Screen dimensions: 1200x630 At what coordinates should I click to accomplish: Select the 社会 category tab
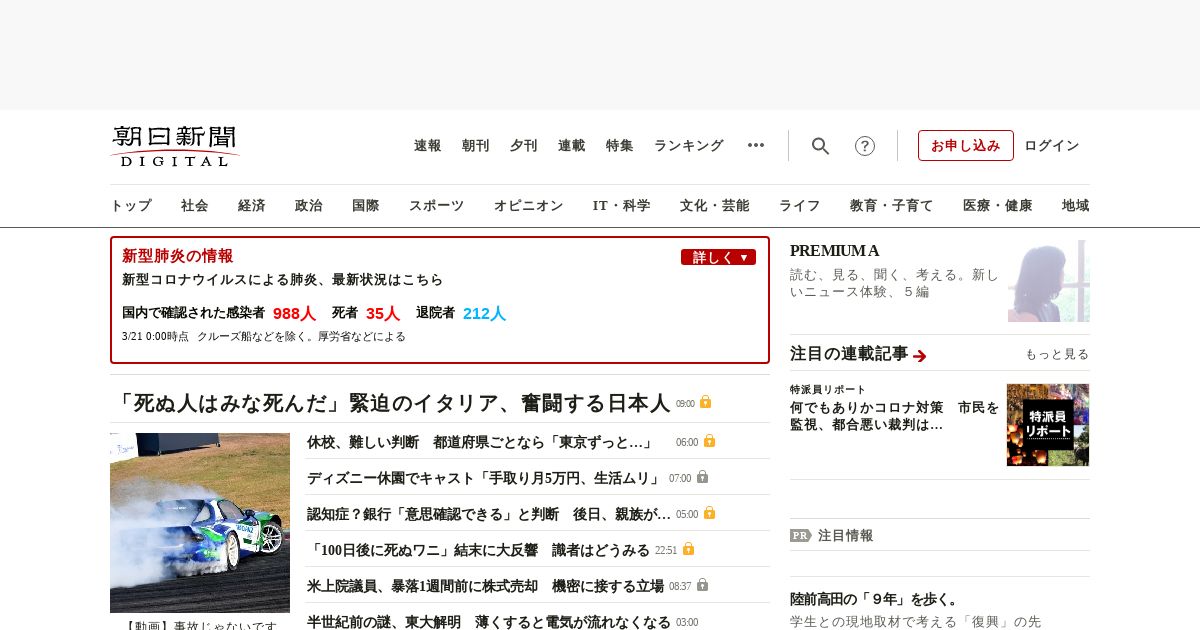tap(195, 206)
